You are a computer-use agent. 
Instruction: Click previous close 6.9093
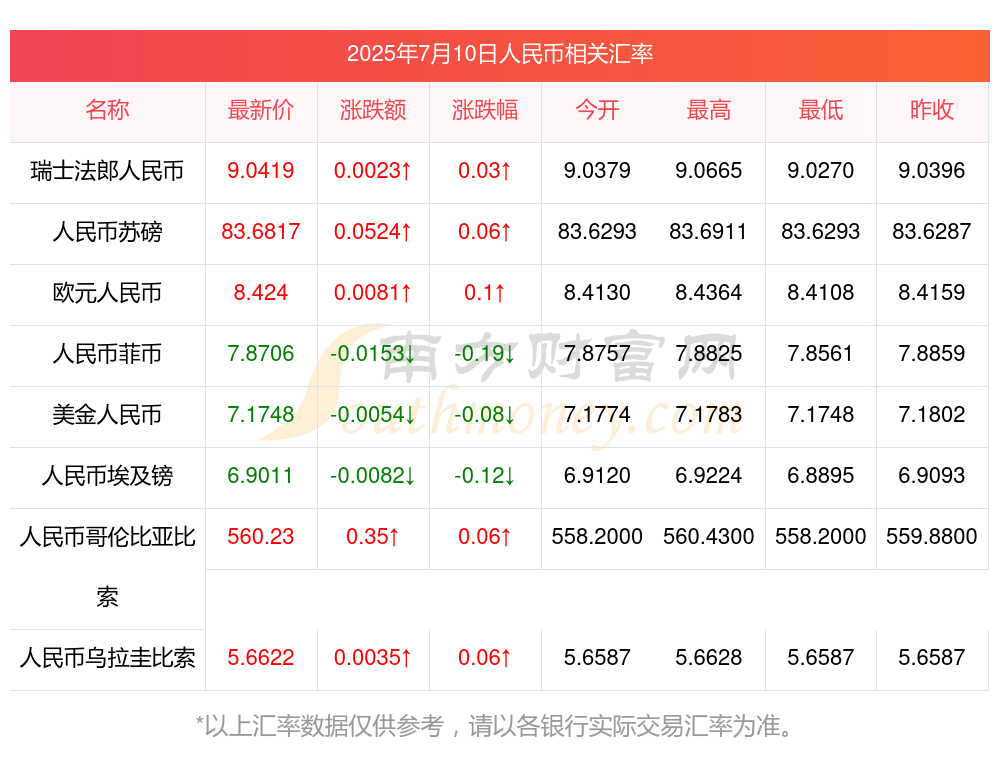click(932, 476)
